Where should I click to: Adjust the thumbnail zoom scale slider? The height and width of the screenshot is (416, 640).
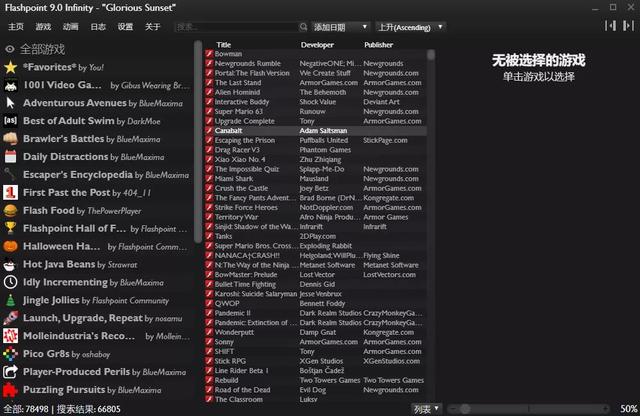click(x=529, y=409)
